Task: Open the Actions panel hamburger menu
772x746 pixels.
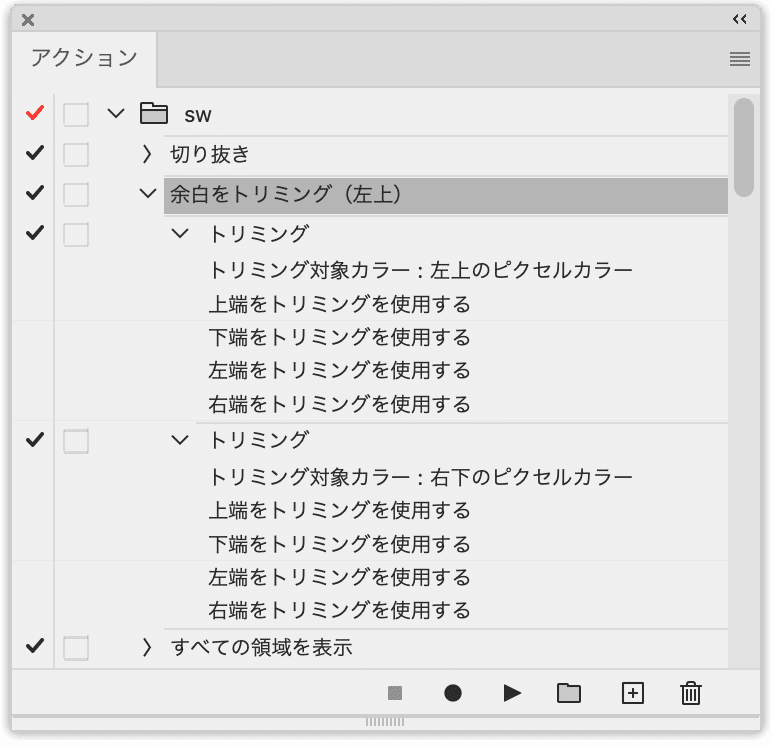Action: pyautogui.click(x=740, y=59)
